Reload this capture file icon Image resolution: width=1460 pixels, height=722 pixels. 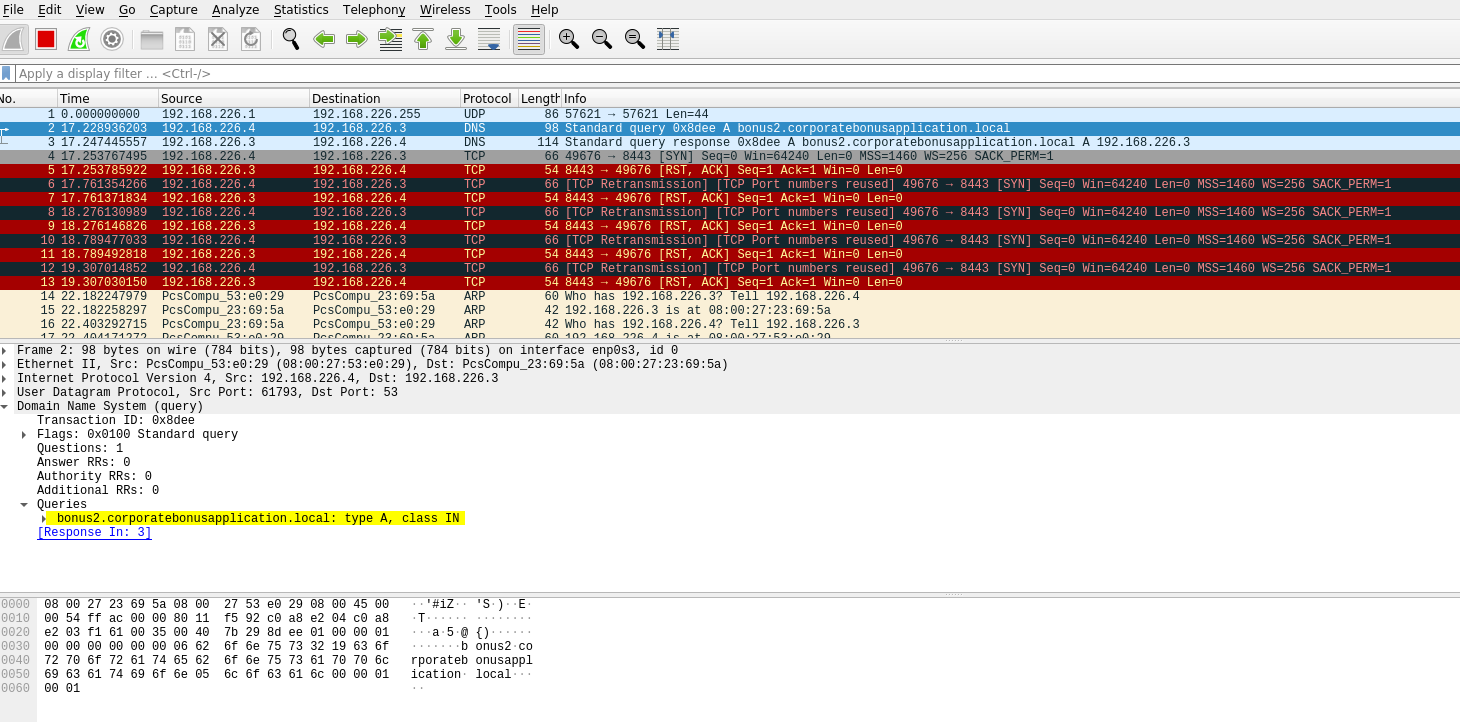click(x=251, y=39)
